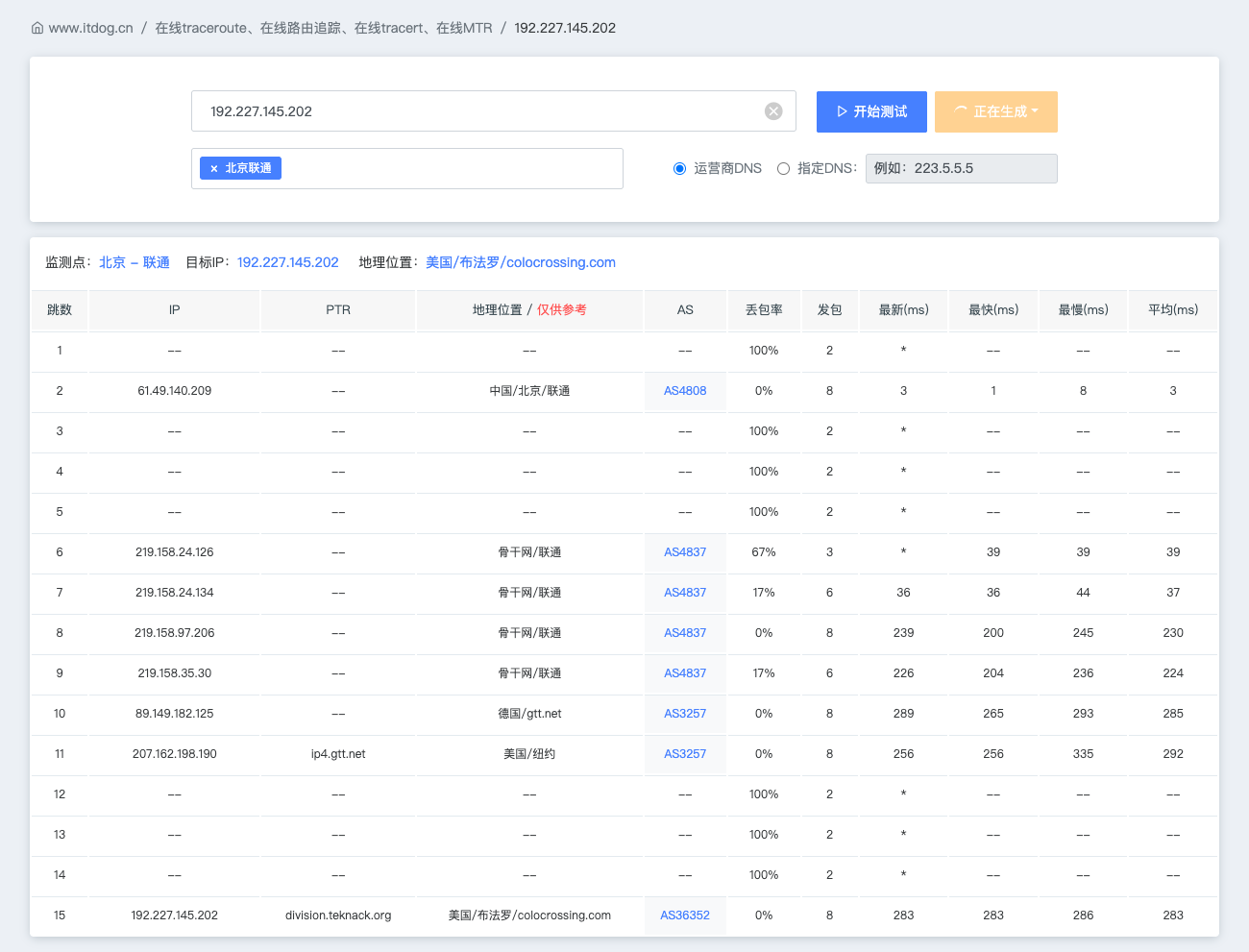This screenshot has width=1249, height=952.
Task: Click hop 10 average value 285
Action: 1173,714
